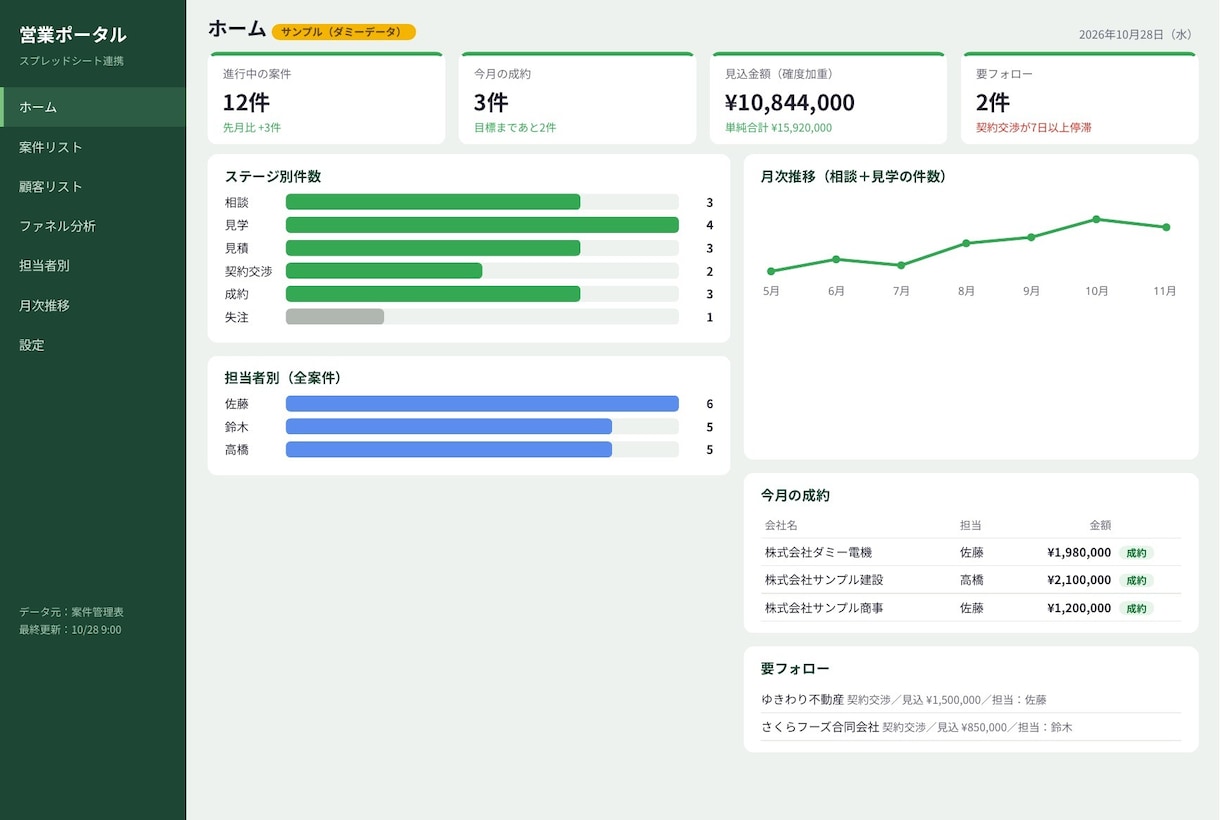Click the サンプル(ダミーデータ) badge

344,32
